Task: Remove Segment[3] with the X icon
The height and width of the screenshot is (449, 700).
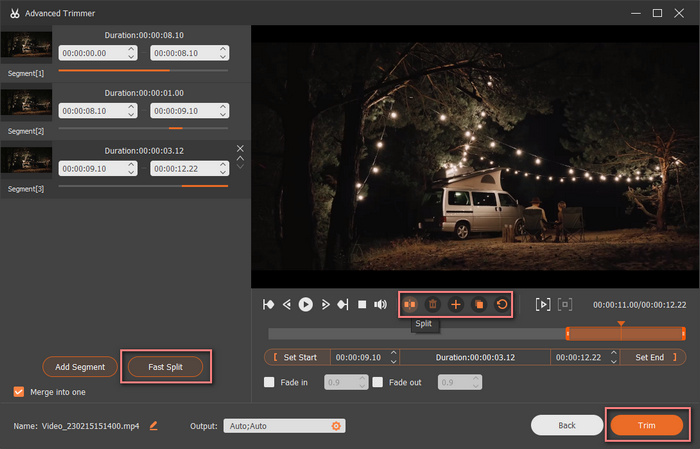Action: [x=240, y=148]
